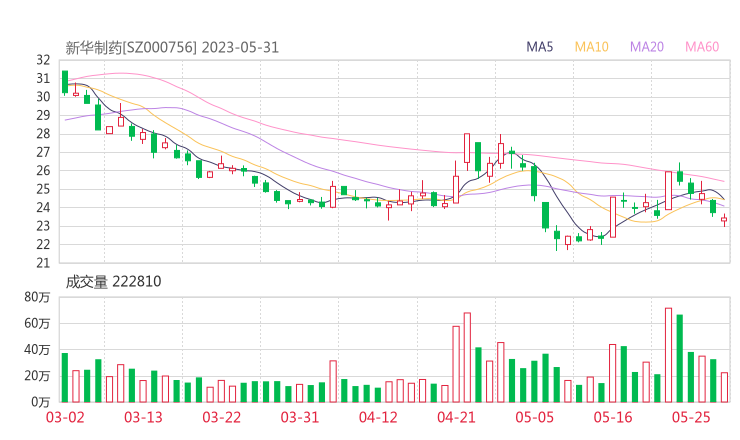Viewport: 740px width, 440px height.
Task: Click the 40万 volume axis label
Action: click(37, 350)
